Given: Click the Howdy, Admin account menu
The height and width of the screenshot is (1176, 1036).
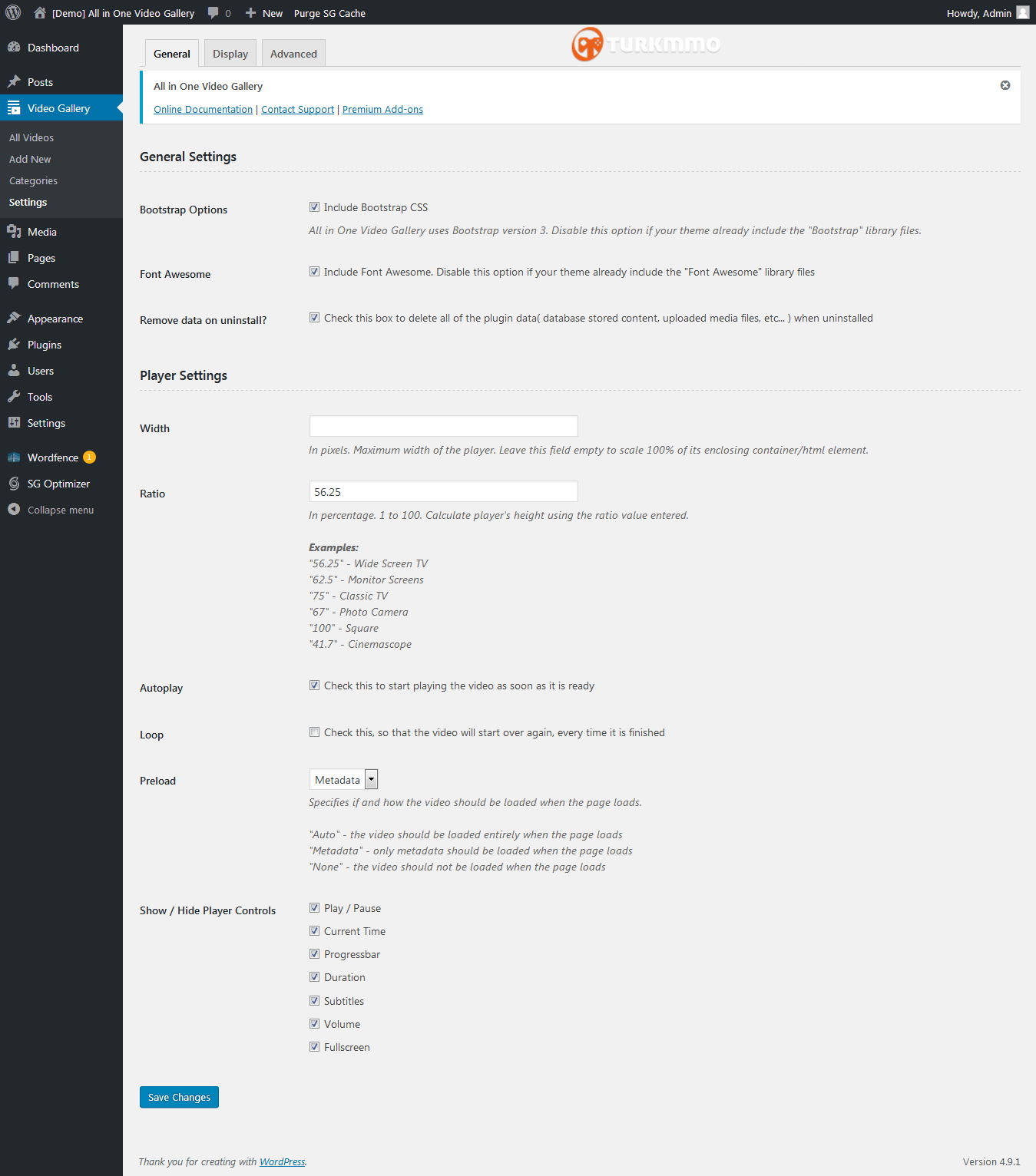Looking at the screenshot, I should point(988,13).
